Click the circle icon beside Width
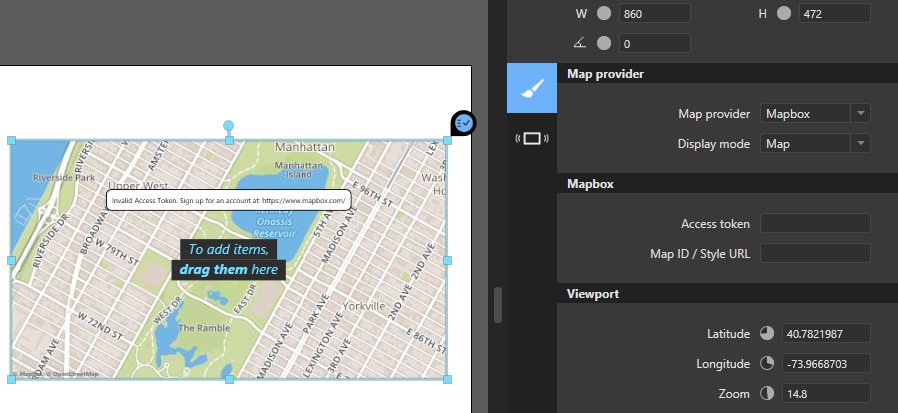 pyautogui.click(x=604, y=14)
